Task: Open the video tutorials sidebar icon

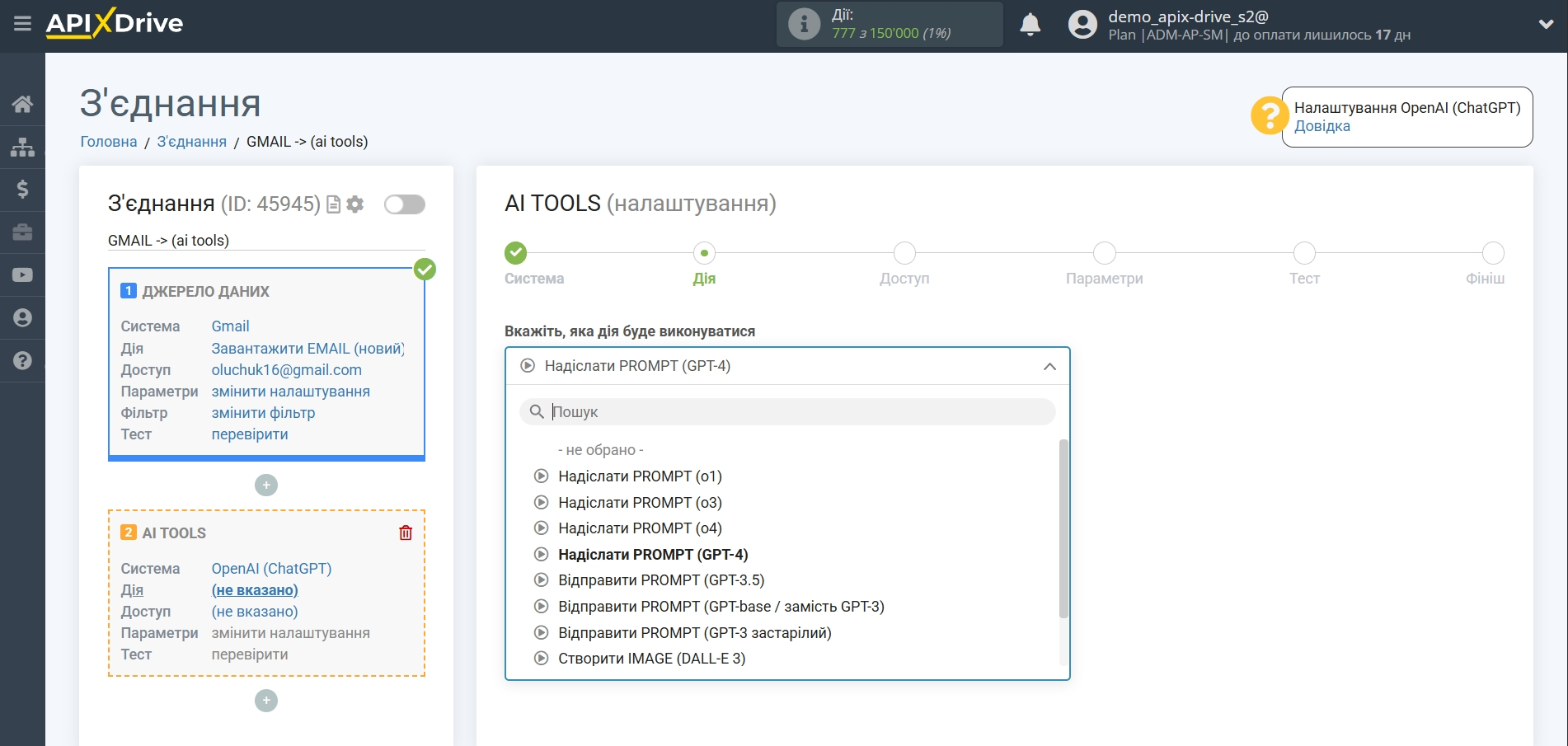Action: [x=22, y=275]
